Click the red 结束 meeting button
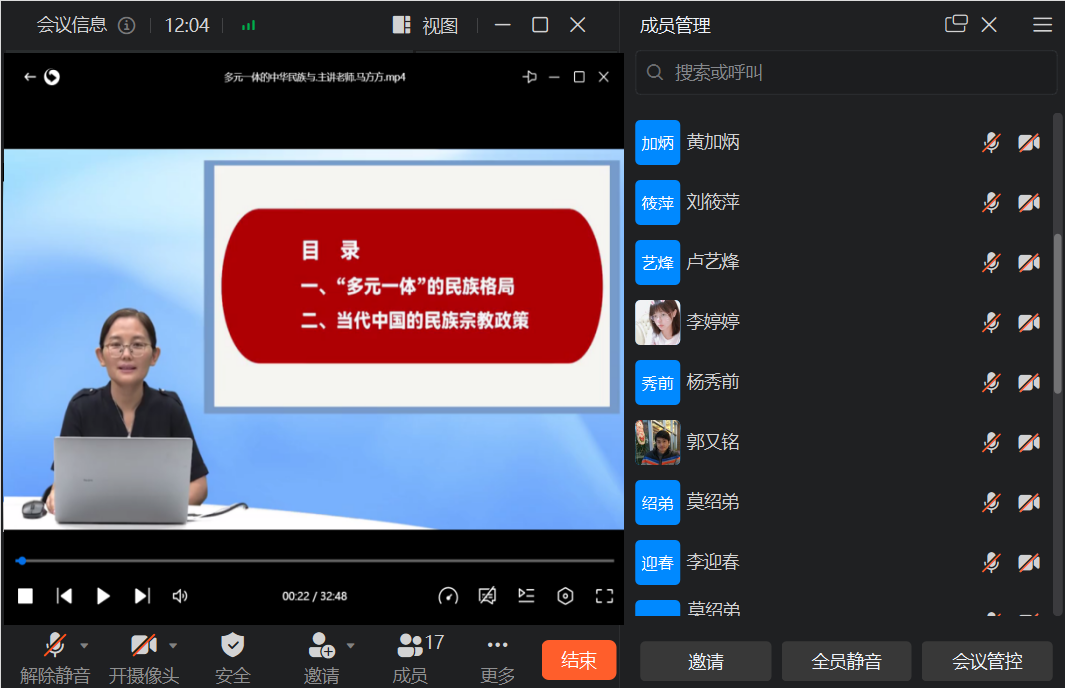 579,660
